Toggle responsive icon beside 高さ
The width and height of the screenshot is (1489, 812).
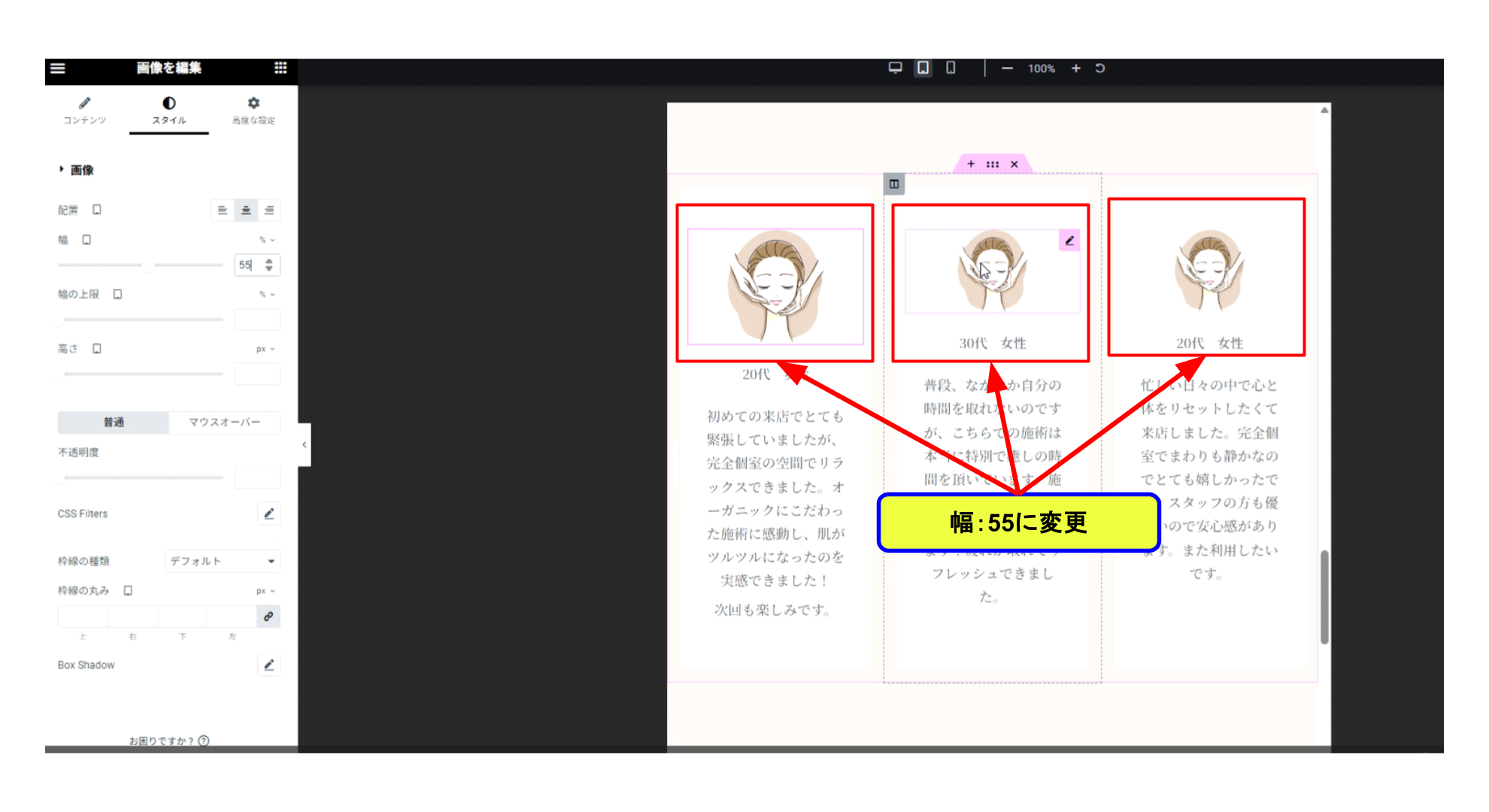[97, 349]
